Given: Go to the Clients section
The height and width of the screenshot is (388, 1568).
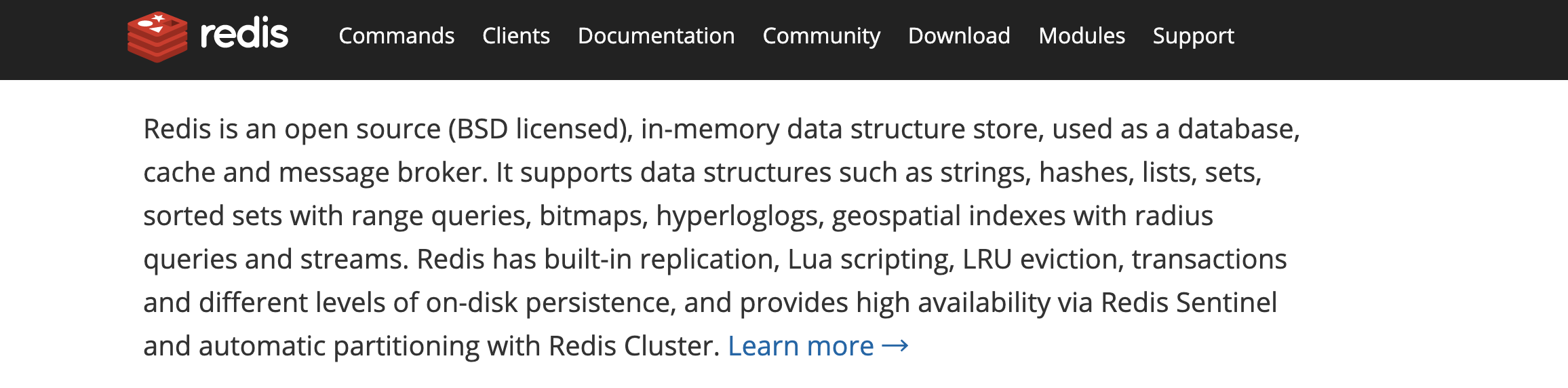Looking at the screenshot, I should click(x=515, y=36).
